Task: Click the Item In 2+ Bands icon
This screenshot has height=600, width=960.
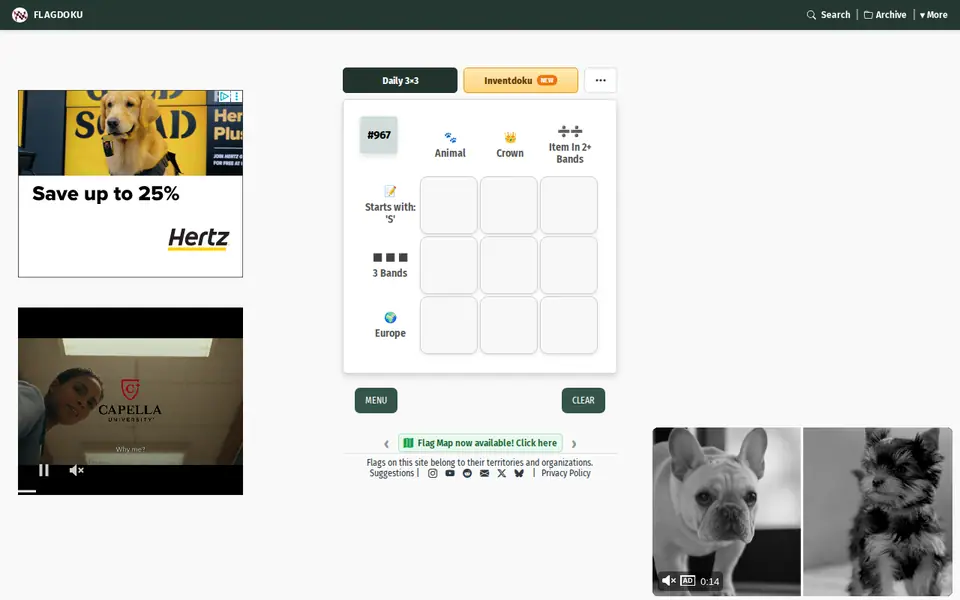Action: (570, 131)
